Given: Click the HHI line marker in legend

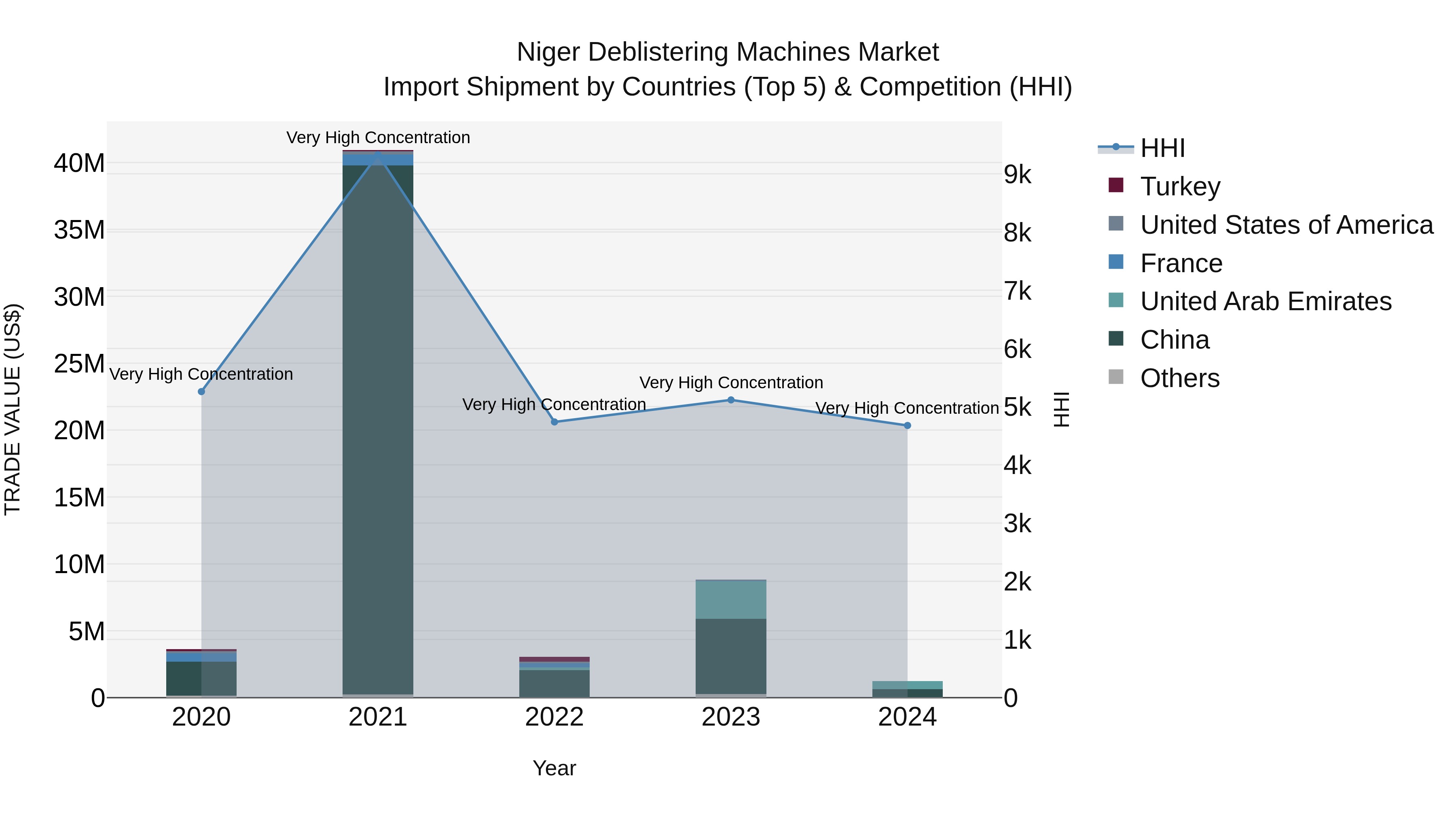Looking at the screenshot, I should 1116,147.
